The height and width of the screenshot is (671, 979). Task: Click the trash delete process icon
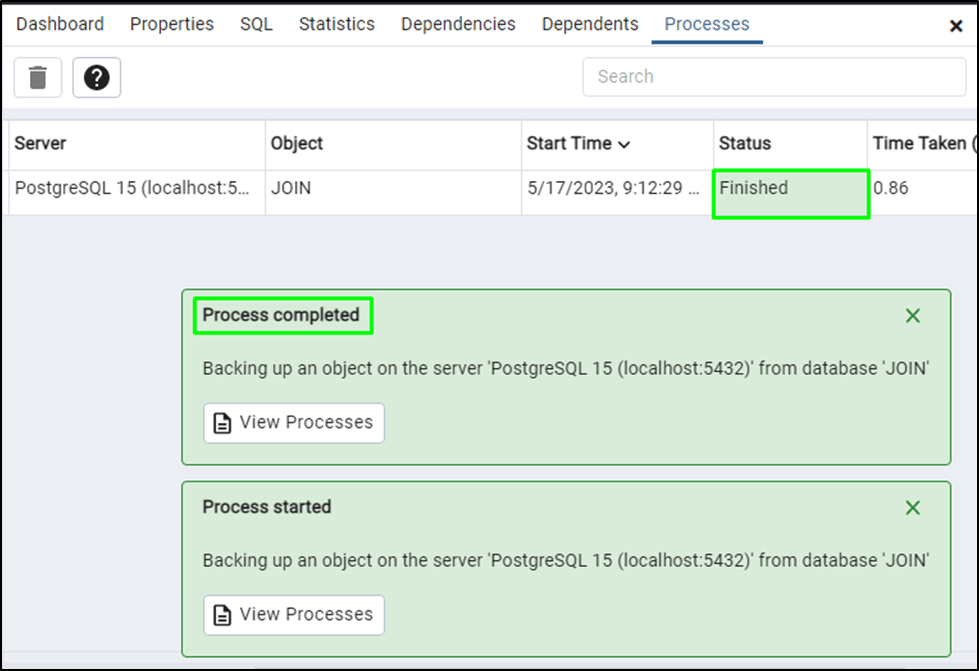tap(38, 78)
